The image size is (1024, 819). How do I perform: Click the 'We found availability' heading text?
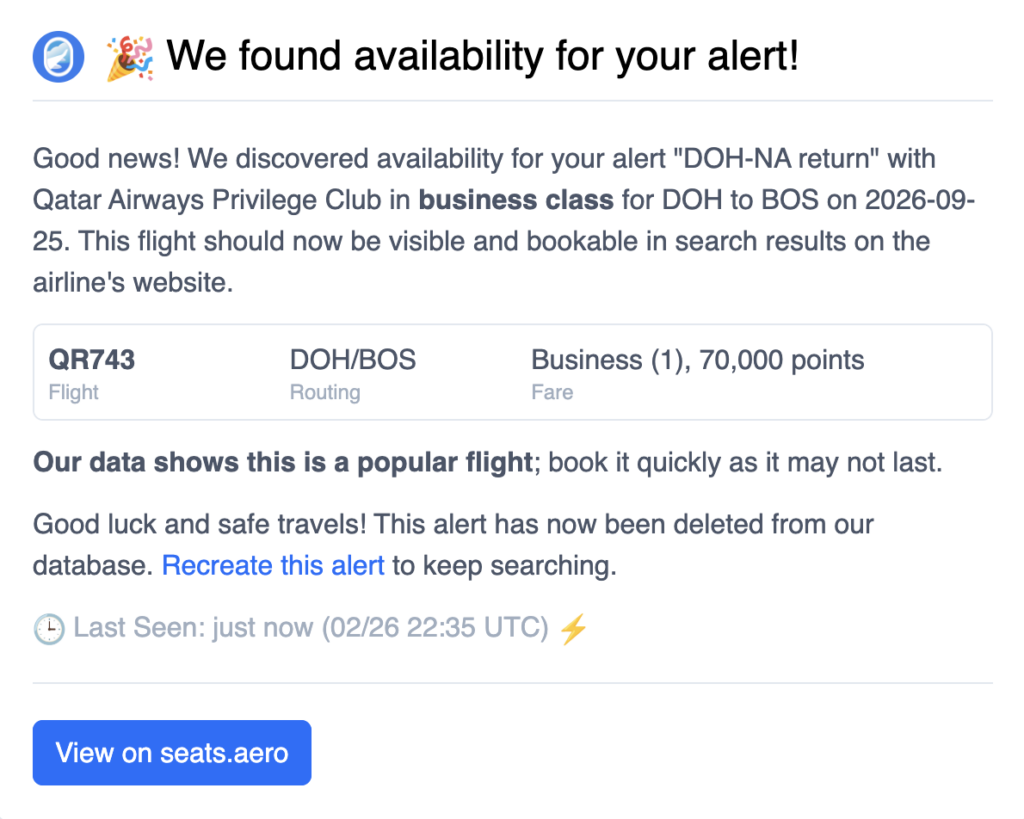(482, 56)
